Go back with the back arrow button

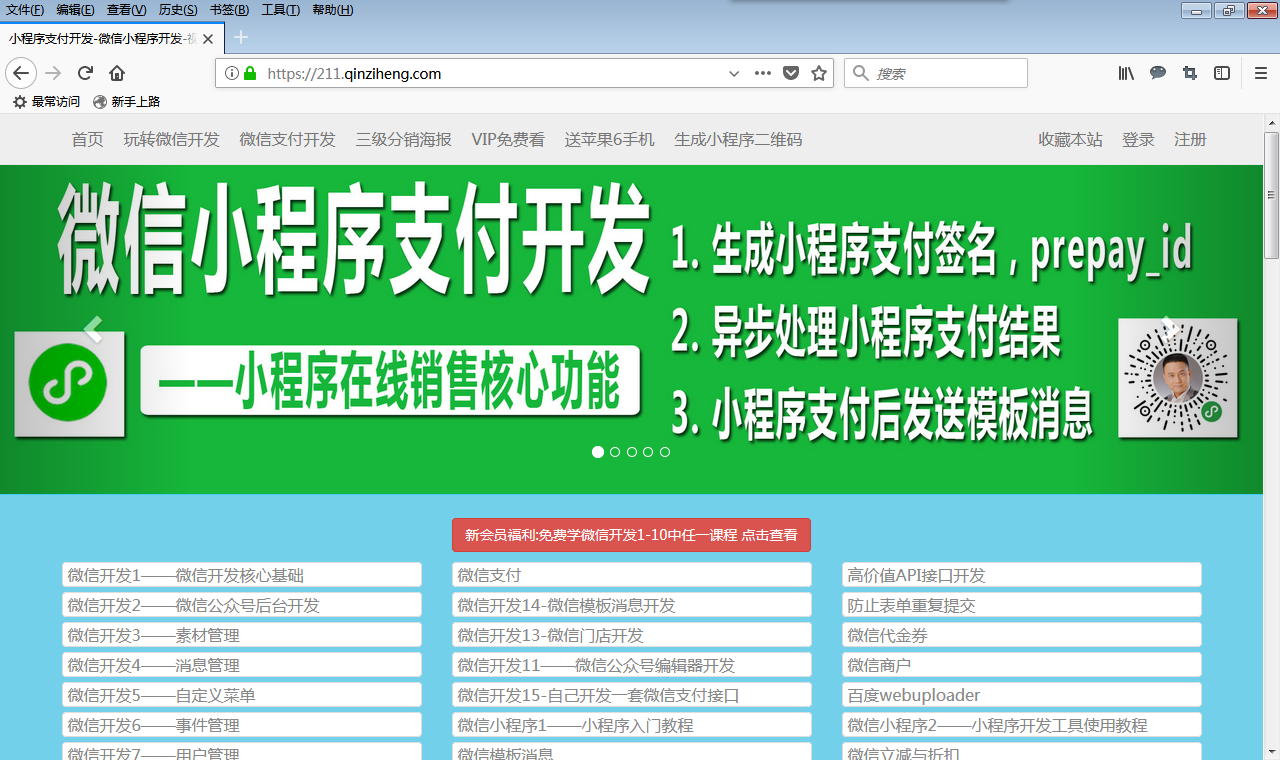[x=21, y=73]
